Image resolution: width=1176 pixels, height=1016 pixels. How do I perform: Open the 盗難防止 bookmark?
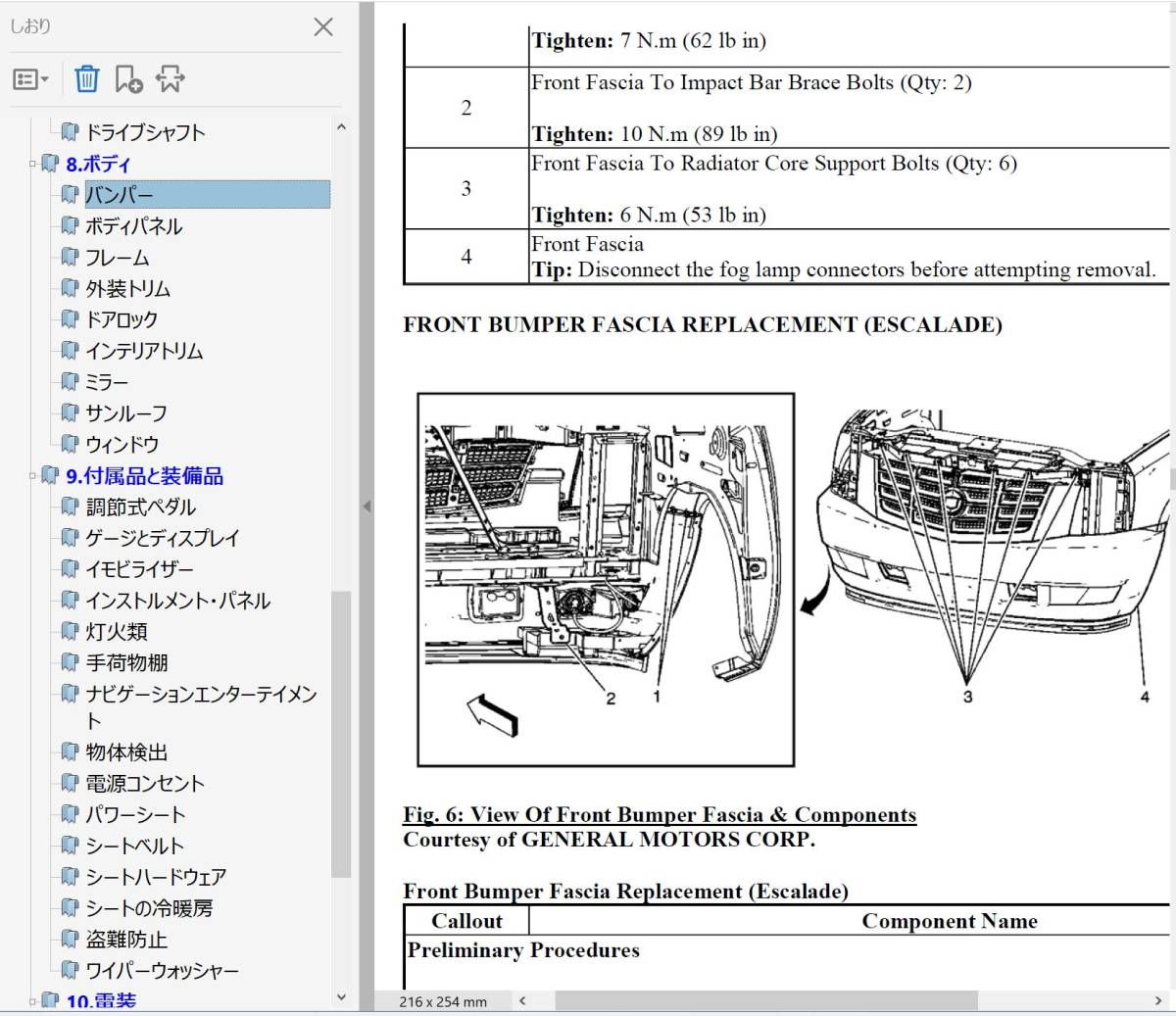(126, 940)
